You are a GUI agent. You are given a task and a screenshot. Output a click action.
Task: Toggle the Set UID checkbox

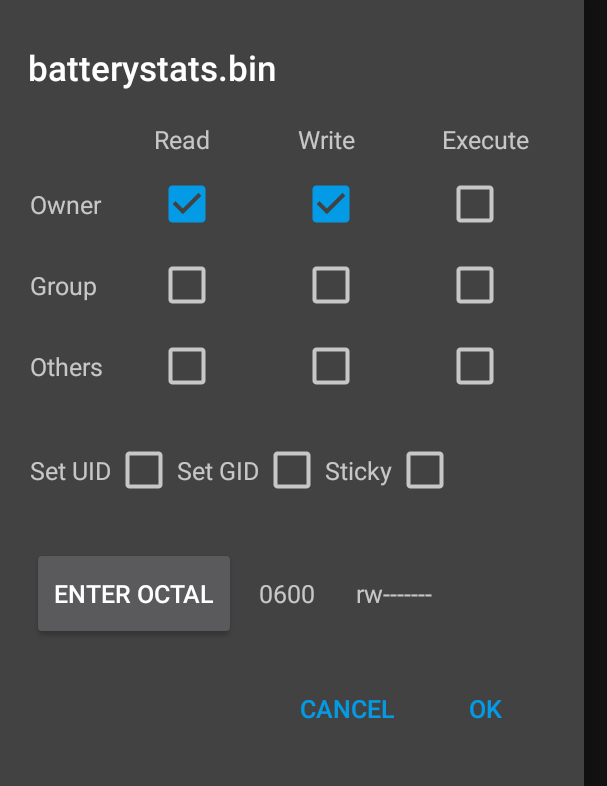click(144, 470)
